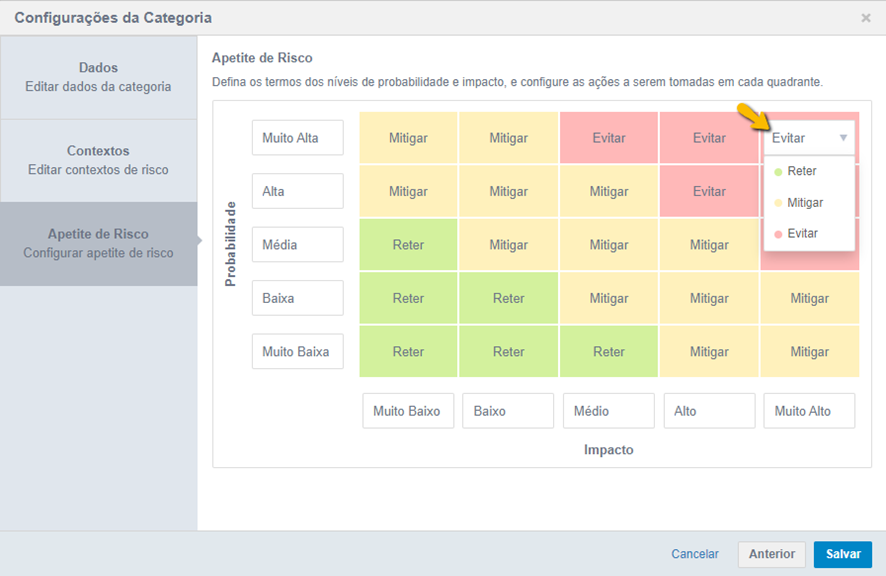Viewport: 886px width, 576px height.
Task: Close the Configurações da Categoria dialog
Action: (x=866, y=18)
